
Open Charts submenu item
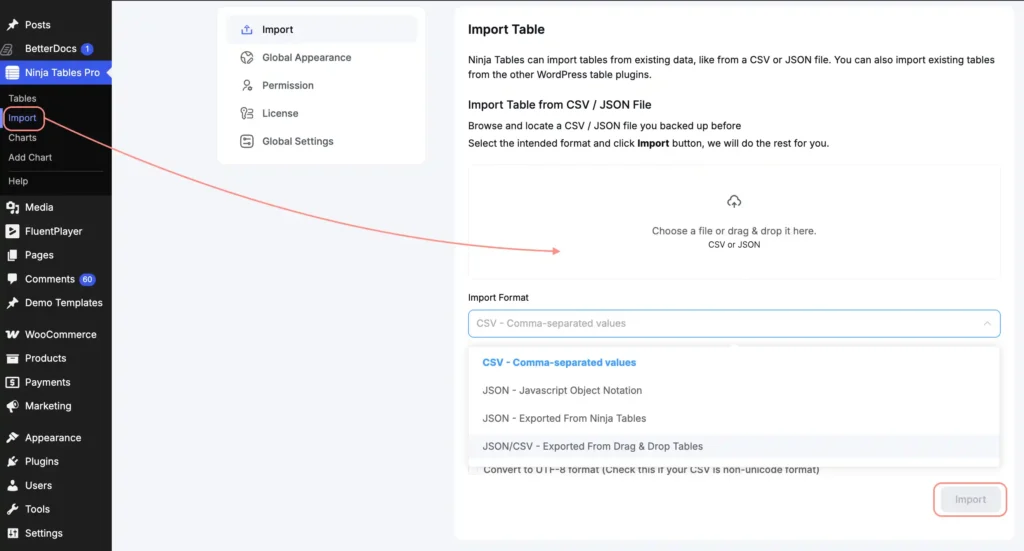pos(22,138)
